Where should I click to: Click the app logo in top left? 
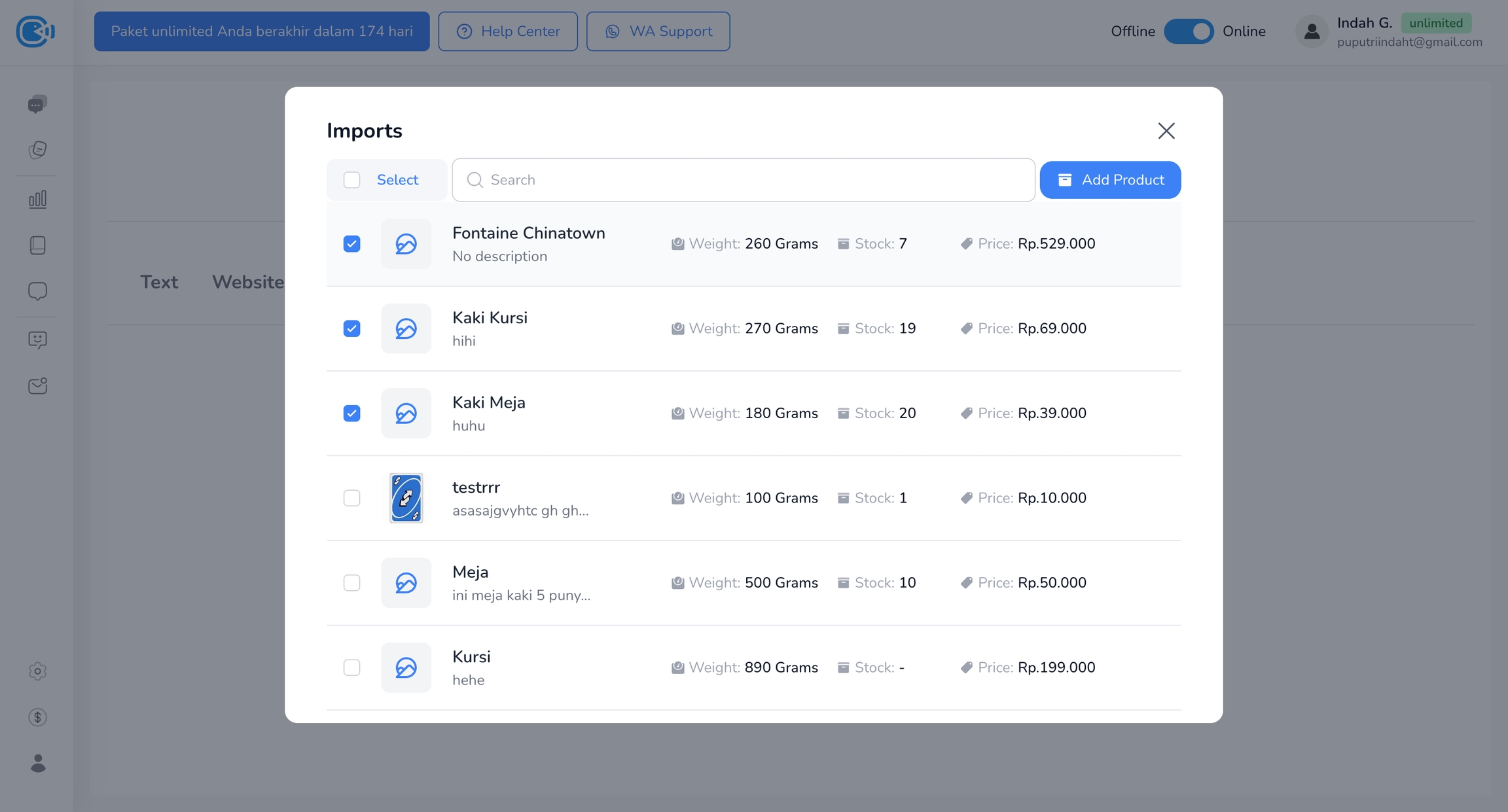[35, 31]
